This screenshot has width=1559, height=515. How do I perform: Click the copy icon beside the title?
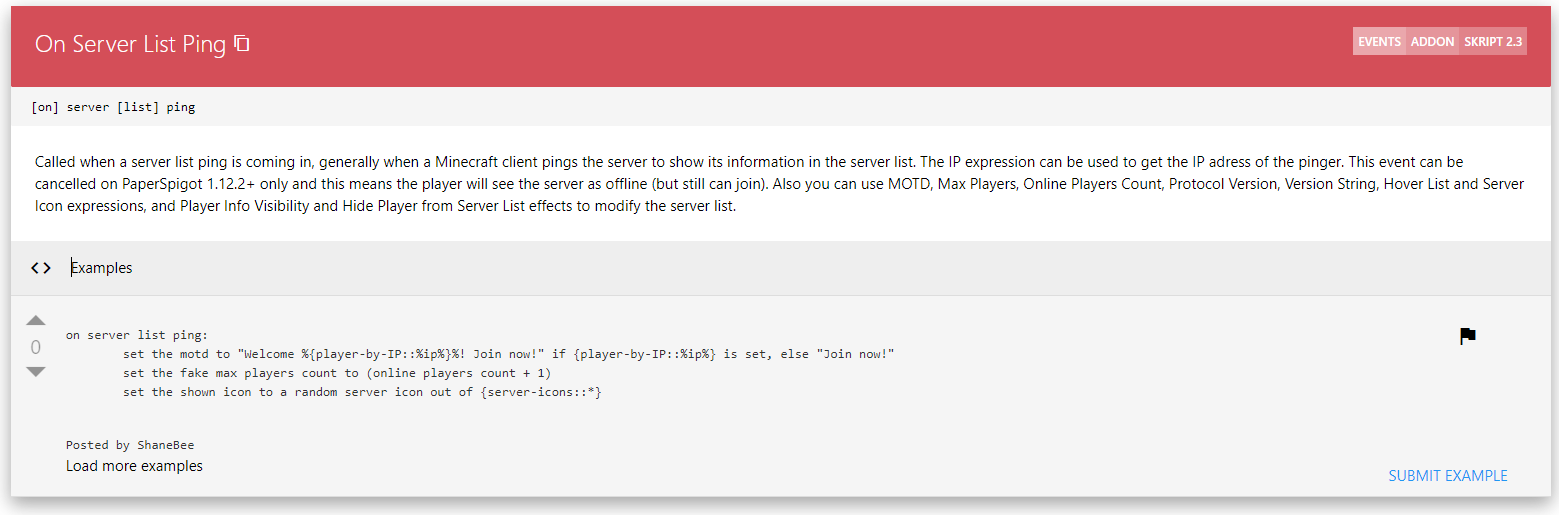point(242,43)
